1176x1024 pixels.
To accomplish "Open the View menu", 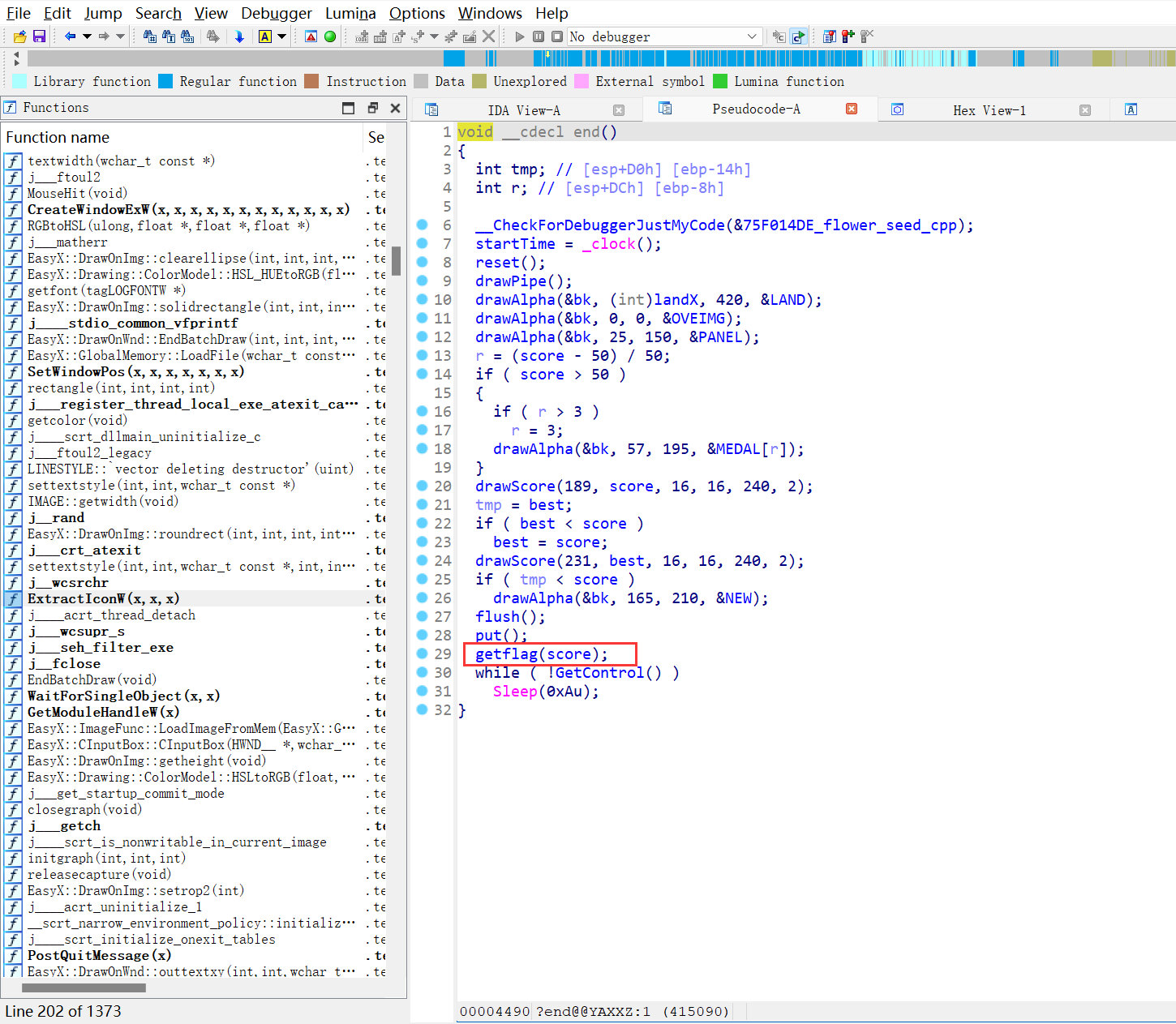I will (x=211, y=13).
